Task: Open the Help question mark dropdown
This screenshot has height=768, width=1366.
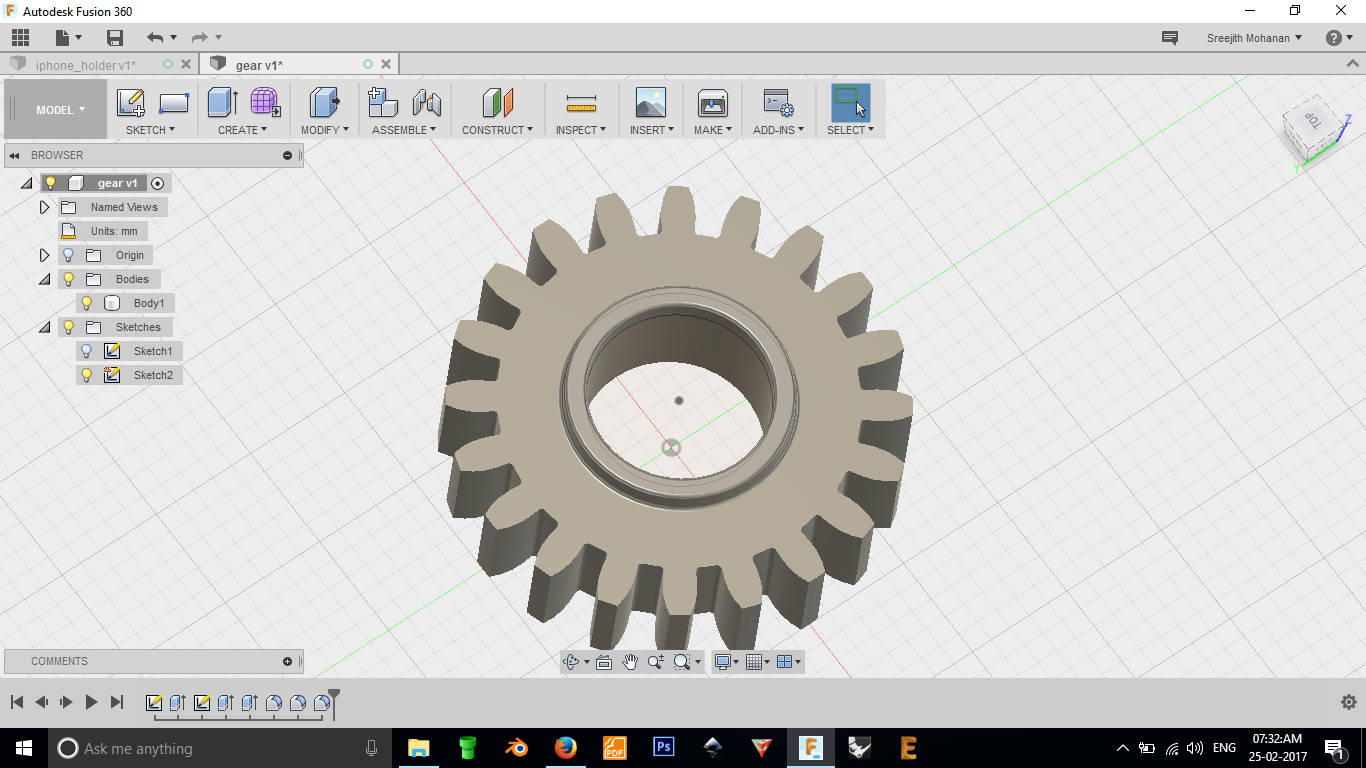Action: pos(1339,38)
